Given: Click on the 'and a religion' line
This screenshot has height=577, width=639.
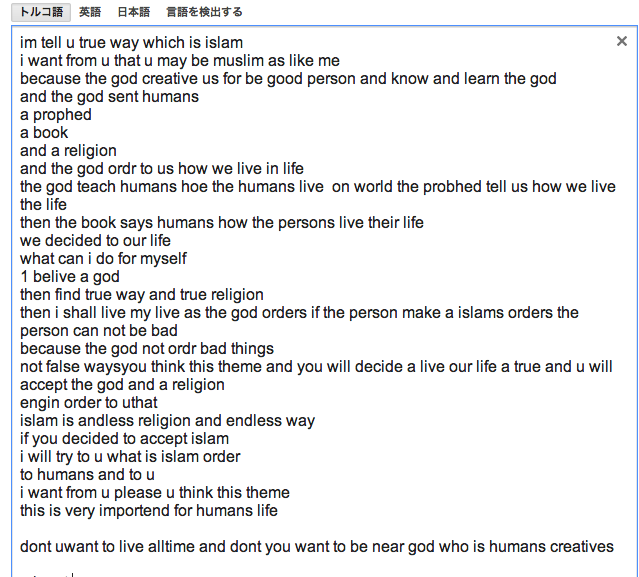Looking at the screenshot, I should [68, 151].
